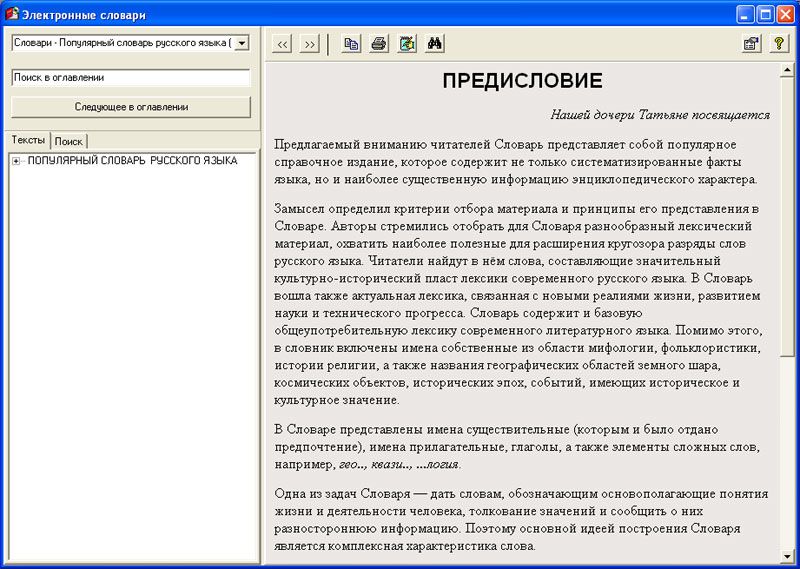Open the dictionary selection dropdown arrow
Viewport: 800px width, 569px height.
[x=240, y=43]
